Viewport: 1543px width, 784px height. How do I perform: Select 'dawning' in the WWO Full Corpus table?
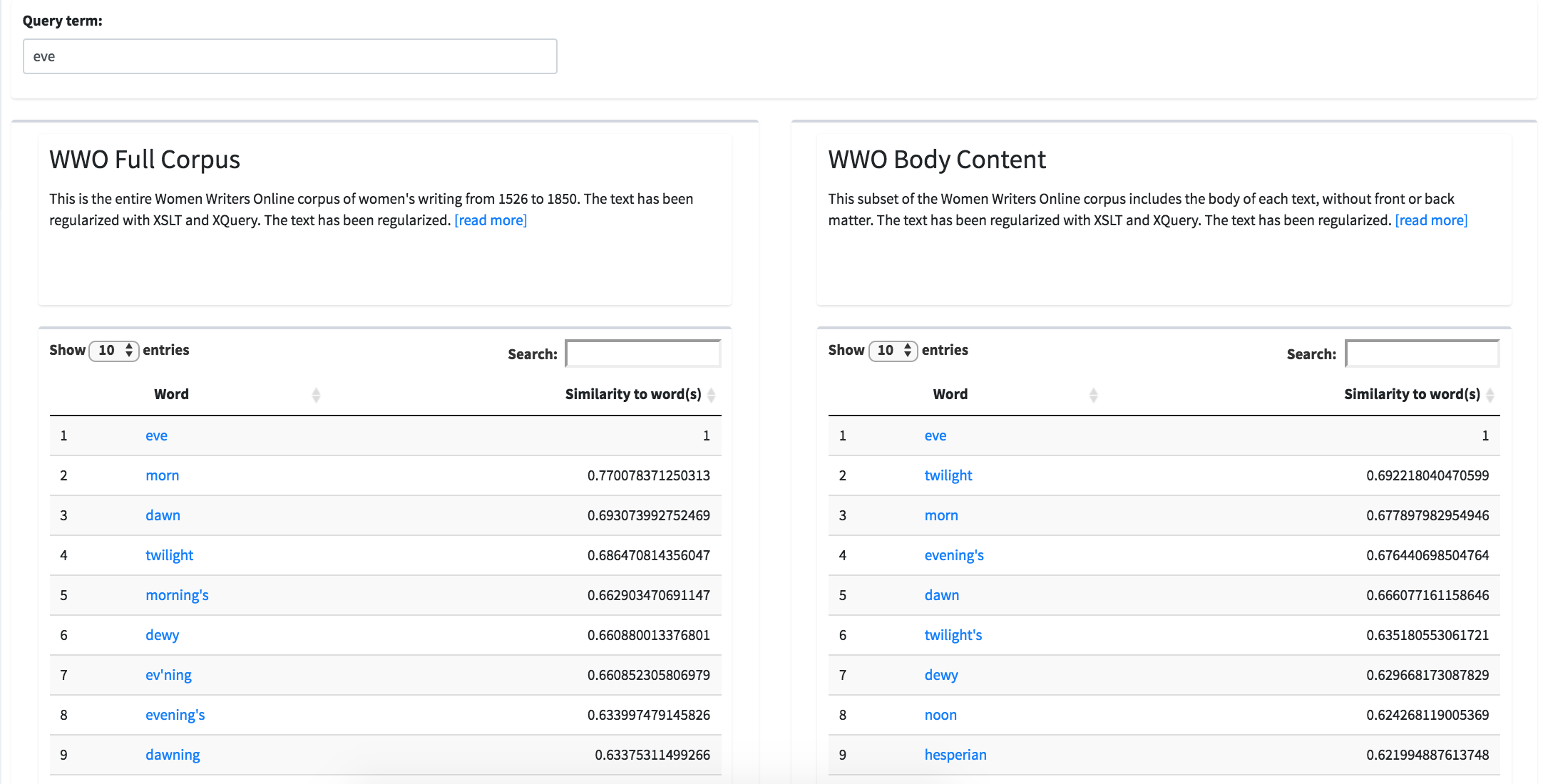173,754
